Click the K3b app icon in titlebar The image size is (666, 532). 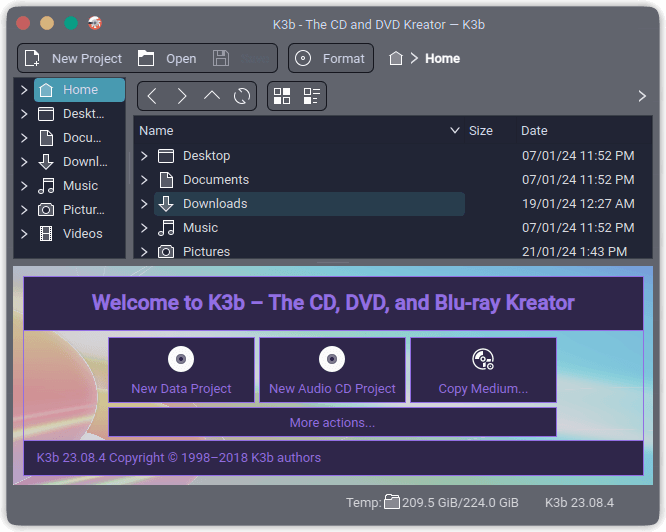[x=95, y=23]
